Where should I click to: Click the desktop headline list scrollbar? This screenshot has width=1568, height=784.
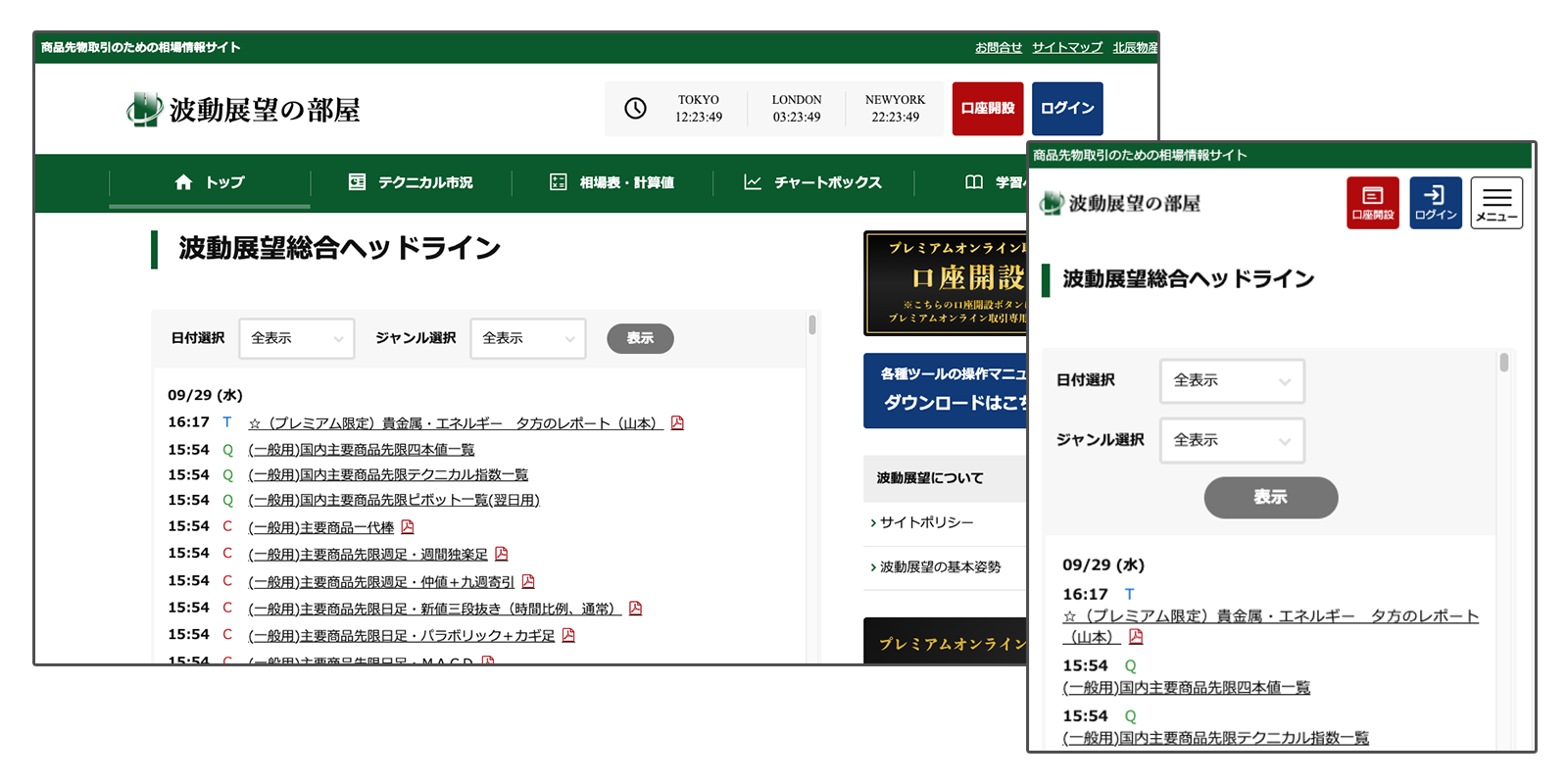(x=812, y=325)
